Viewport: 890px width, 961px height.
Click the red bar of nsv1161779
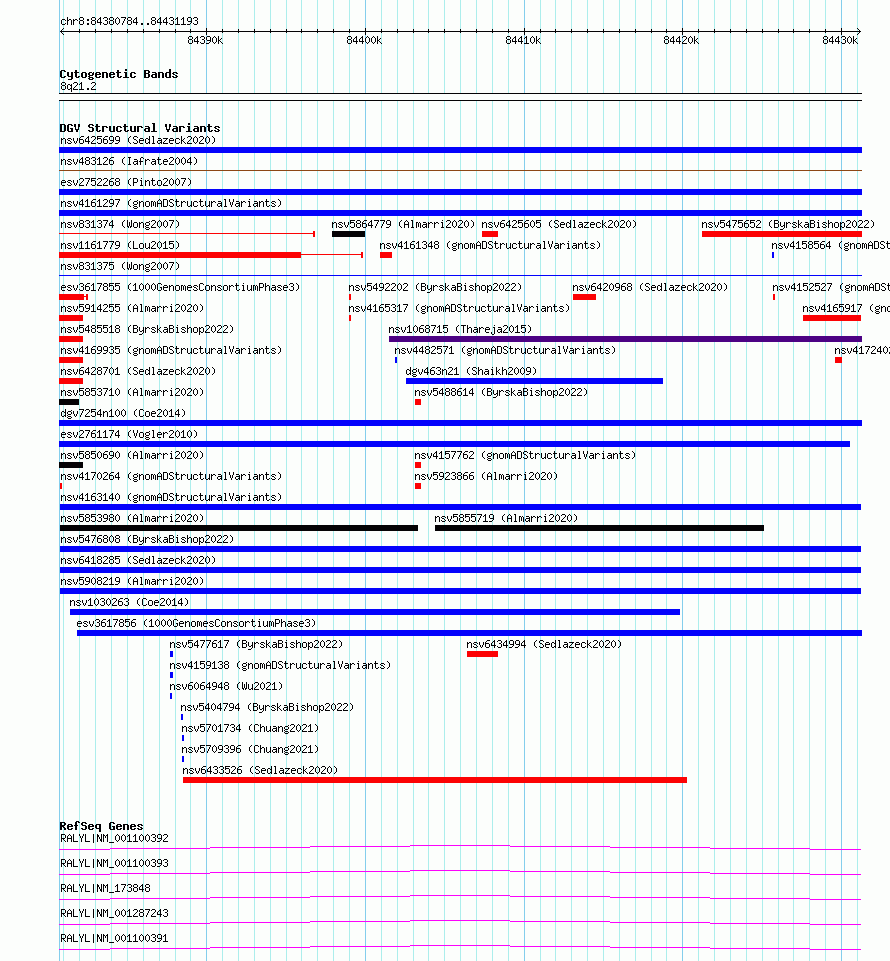180,255
